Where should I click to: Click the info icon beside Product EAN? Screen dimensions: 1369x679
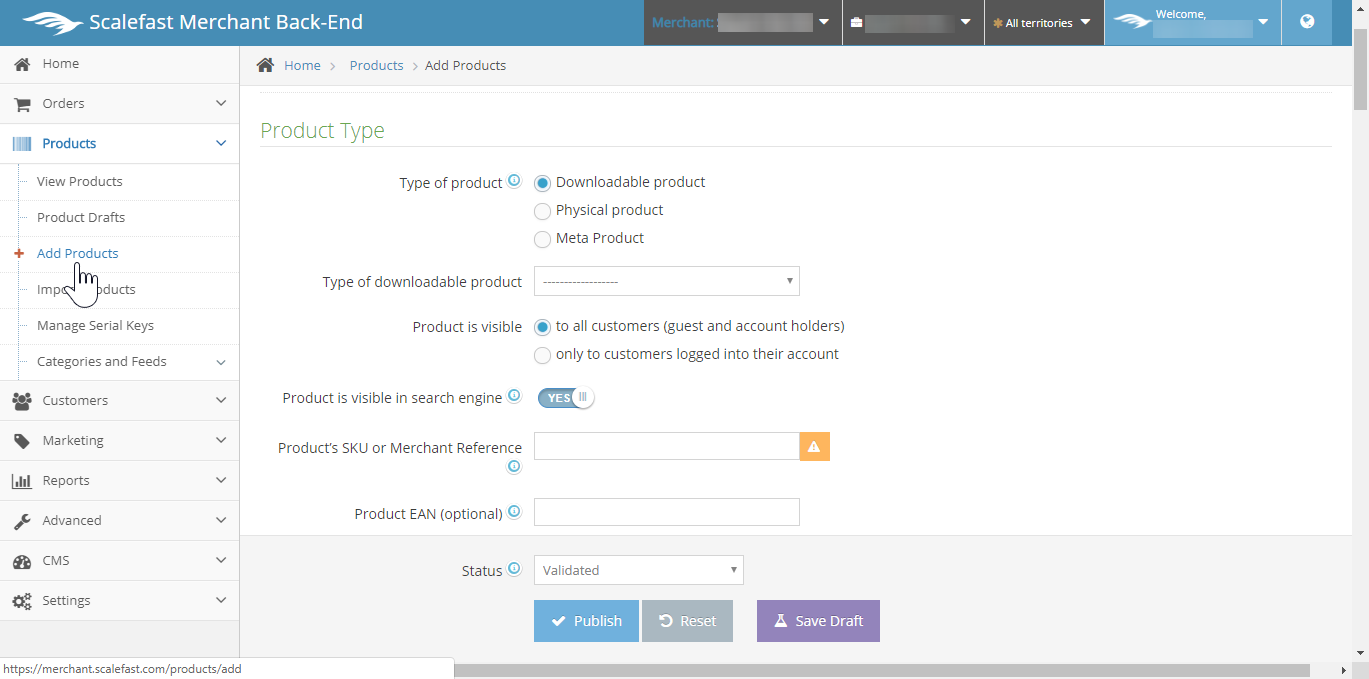point(514,512)
